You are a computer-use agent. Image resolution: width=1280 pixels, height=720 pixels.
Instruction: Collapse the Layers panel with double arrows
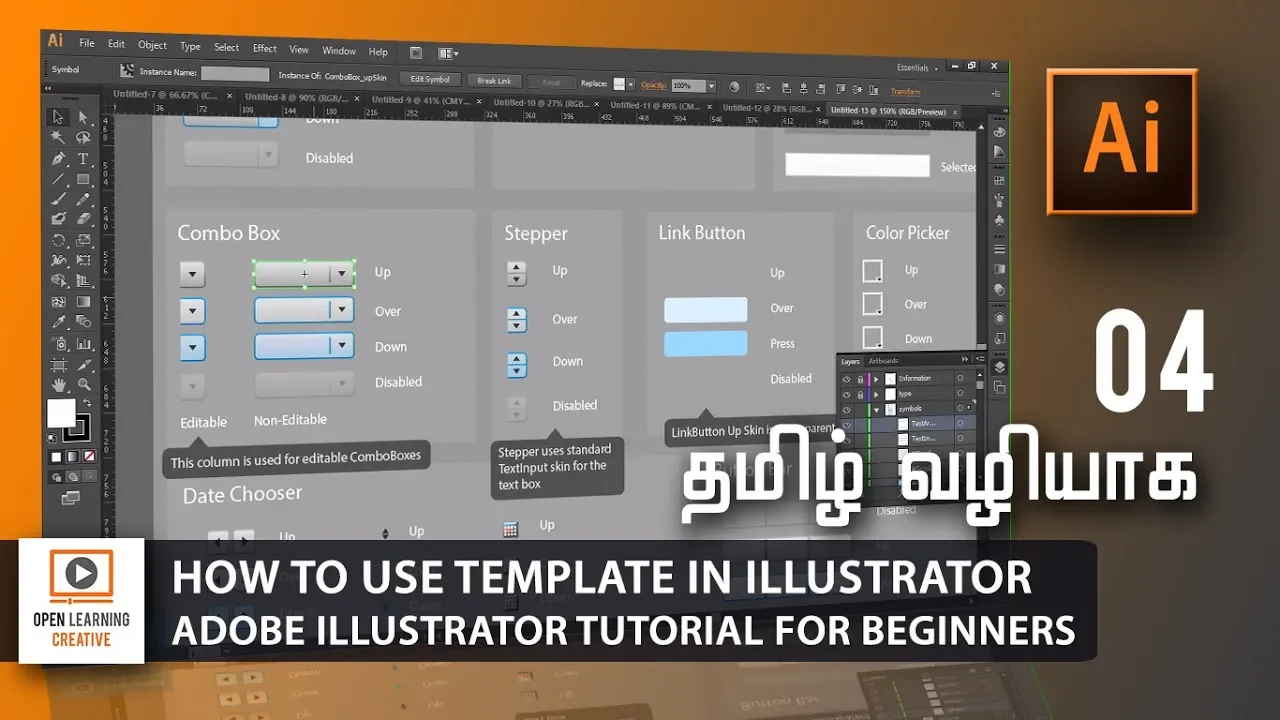click(x=965, y=359)
